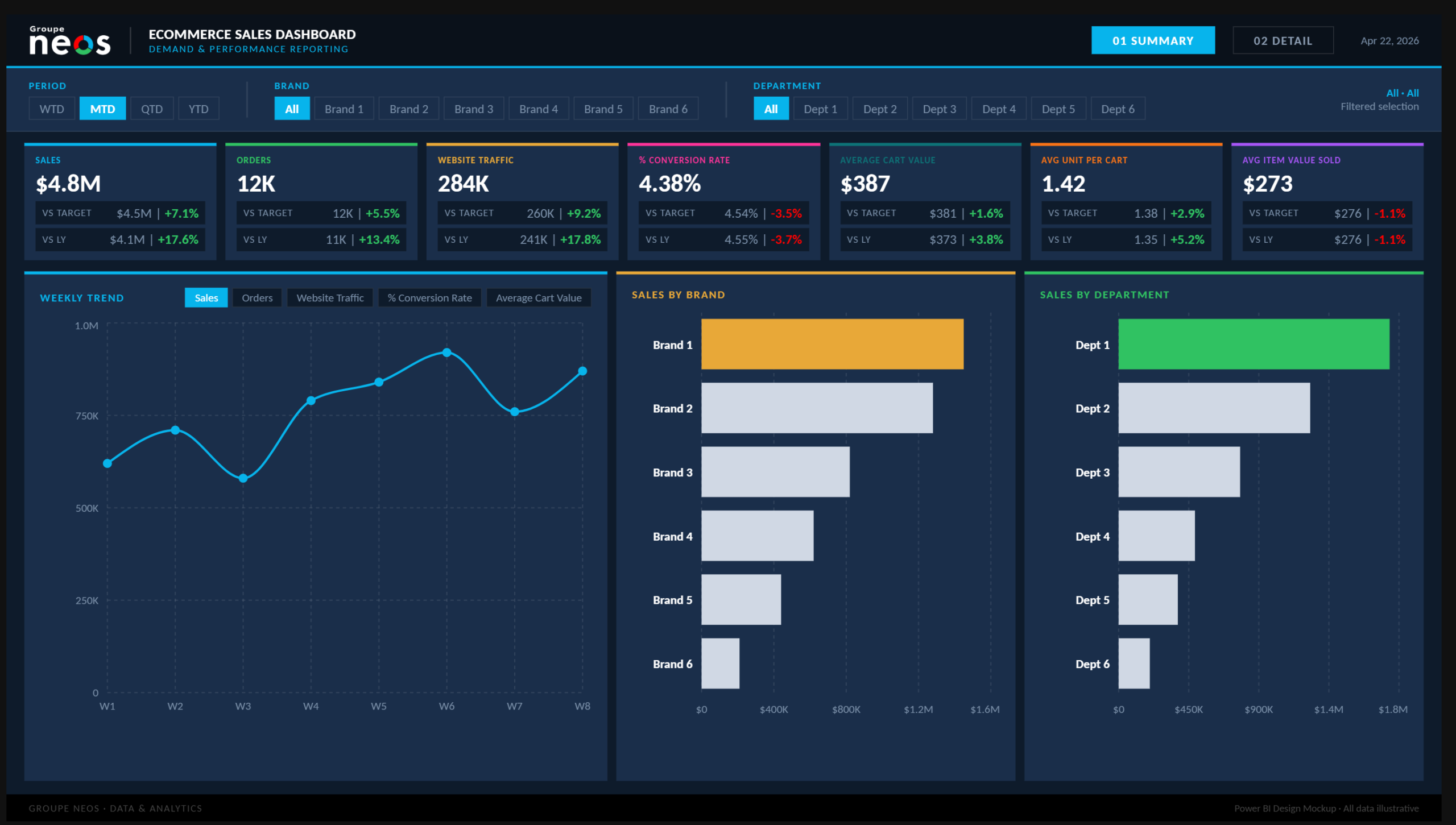Select the QTD period filter

[x=152, y=109]
